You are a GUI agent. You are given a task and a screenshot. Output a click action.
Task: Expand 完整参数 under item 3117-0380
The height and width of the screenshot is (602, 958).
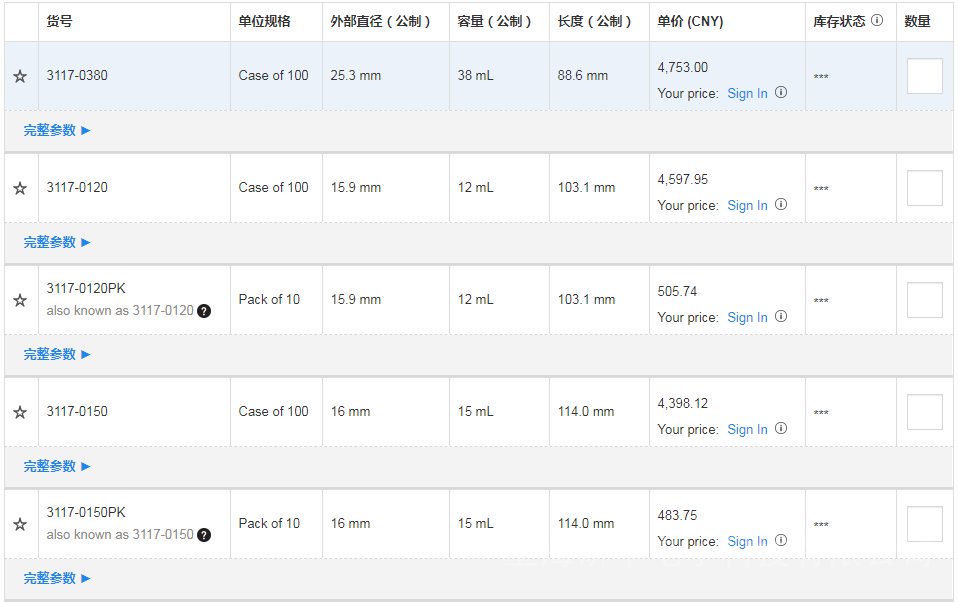pyautogui.click(x=57, y=130)
